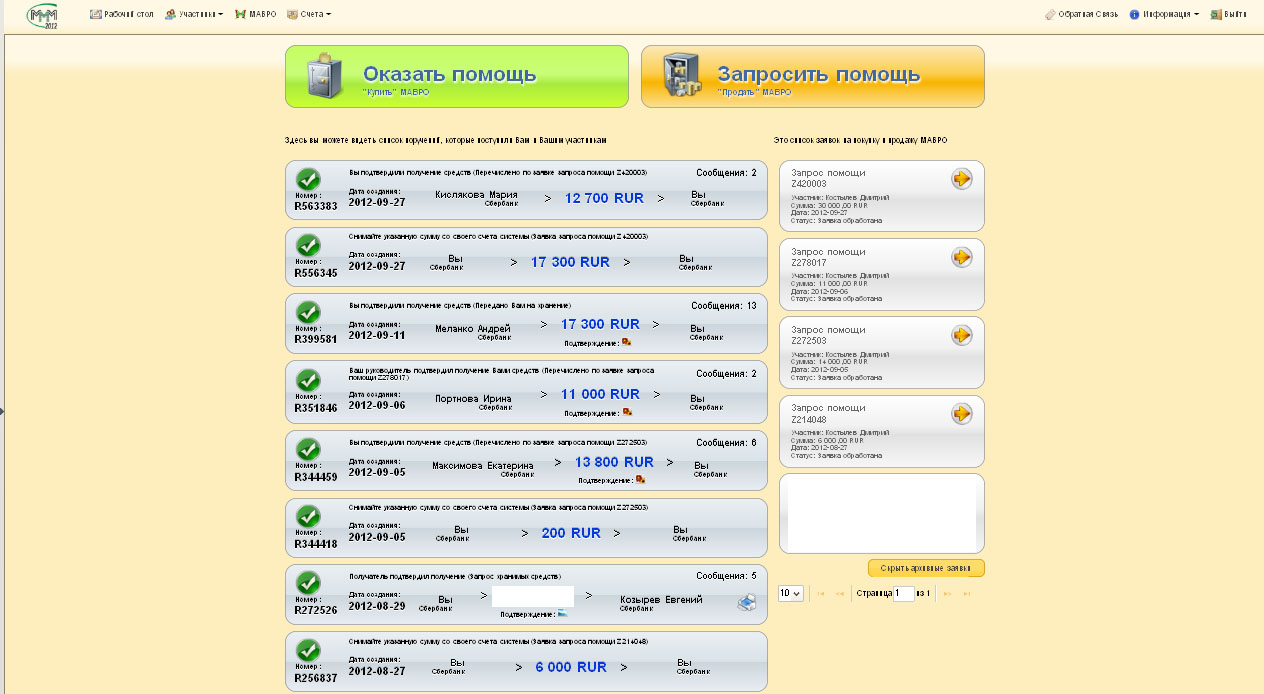
Task: Click the printer icon on order R272526
Action: 747,602
